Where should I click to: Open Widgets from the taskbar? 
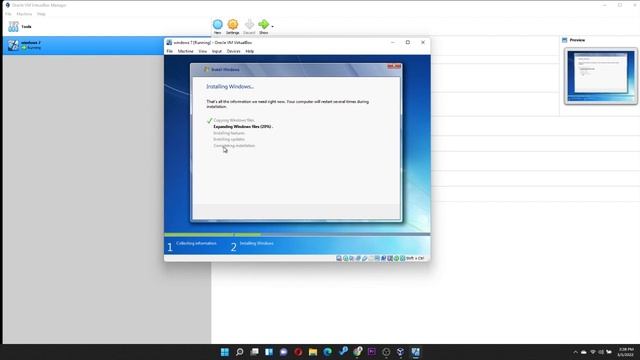[269, 352]
